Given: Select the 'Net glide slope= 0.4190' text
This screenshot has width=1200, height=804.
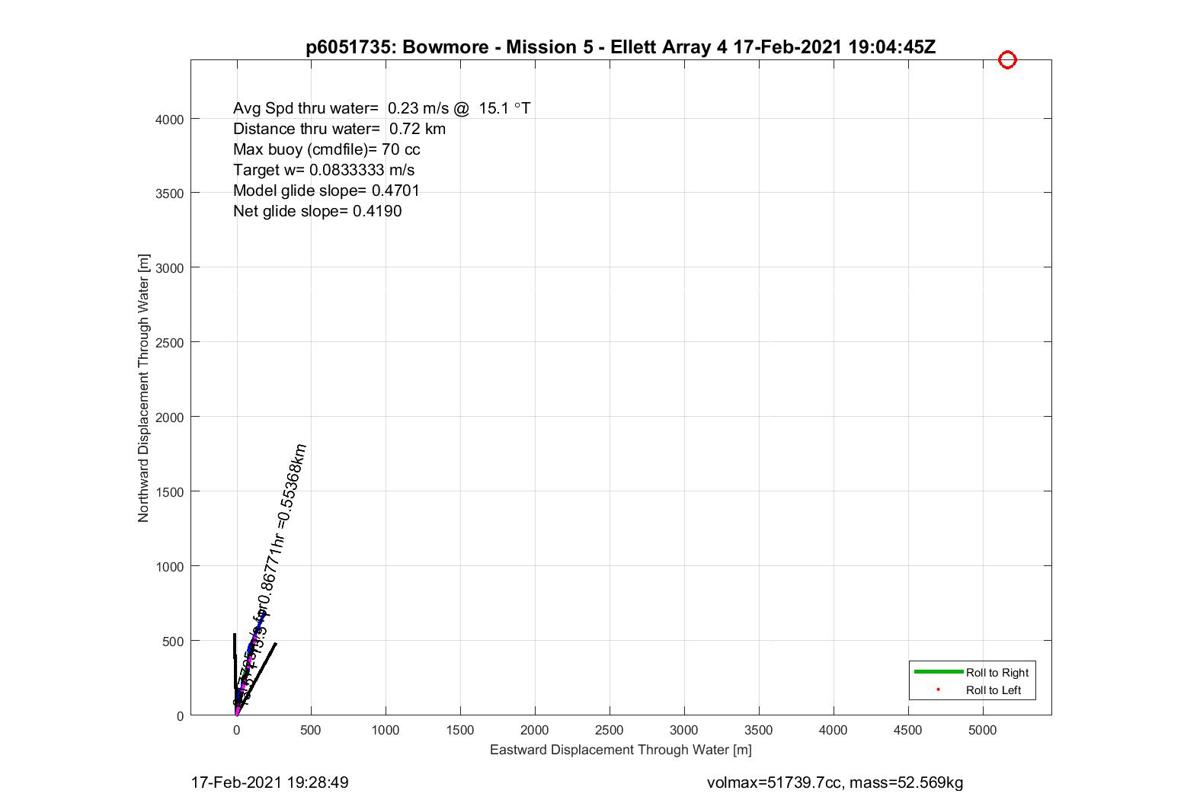Looking at the screenshot, I should click(x=317, y=211).
